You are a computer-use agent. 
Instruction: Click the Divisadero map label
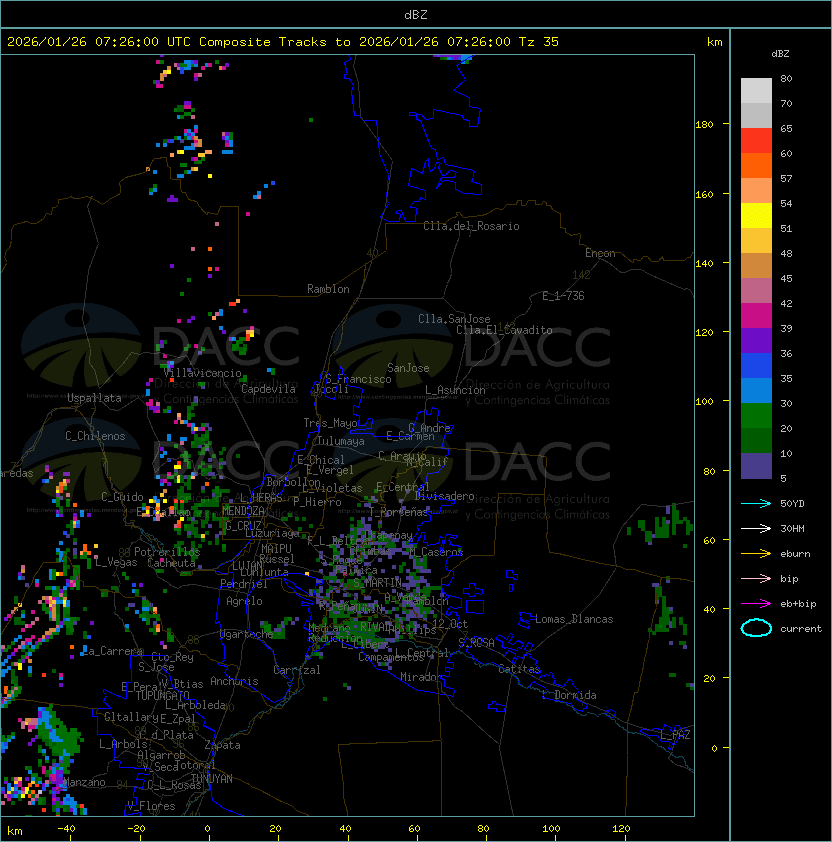tap(445, 496)
